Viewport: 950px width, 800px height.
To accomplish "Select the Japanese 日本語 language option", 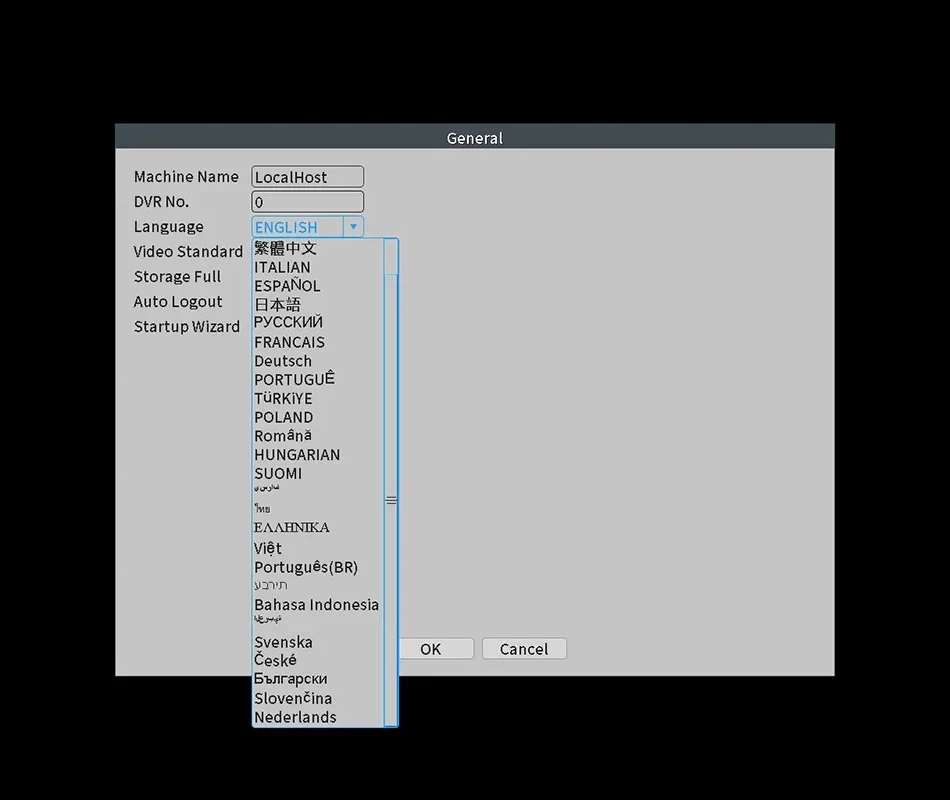I will [277, 304].
